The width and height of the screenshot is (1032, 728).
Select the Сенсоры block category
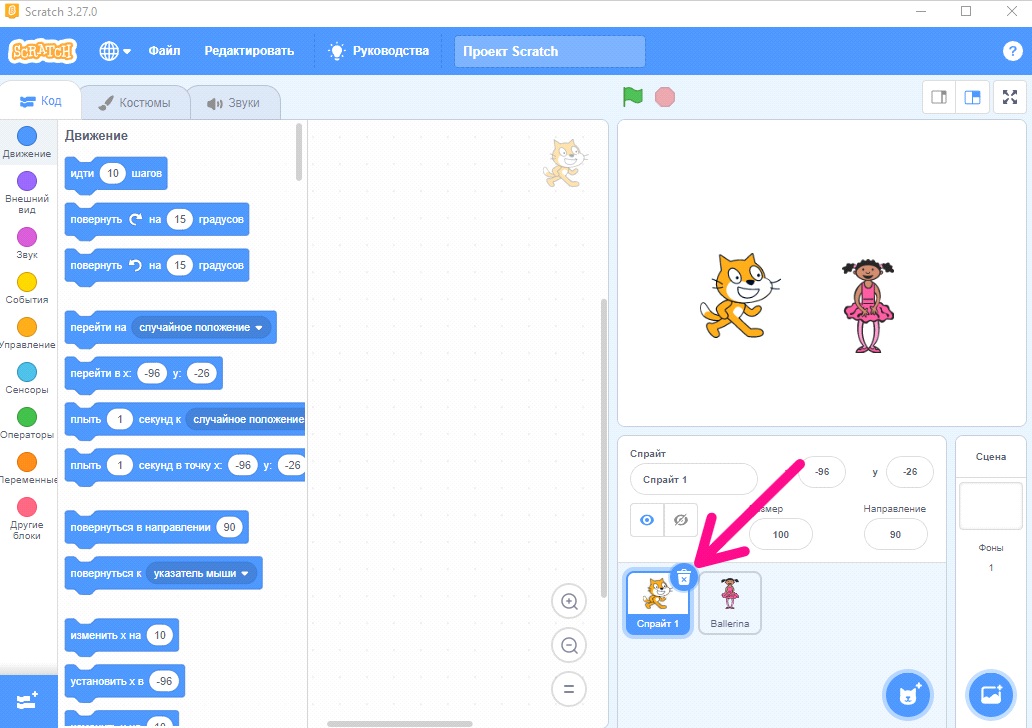click(27, 378)
